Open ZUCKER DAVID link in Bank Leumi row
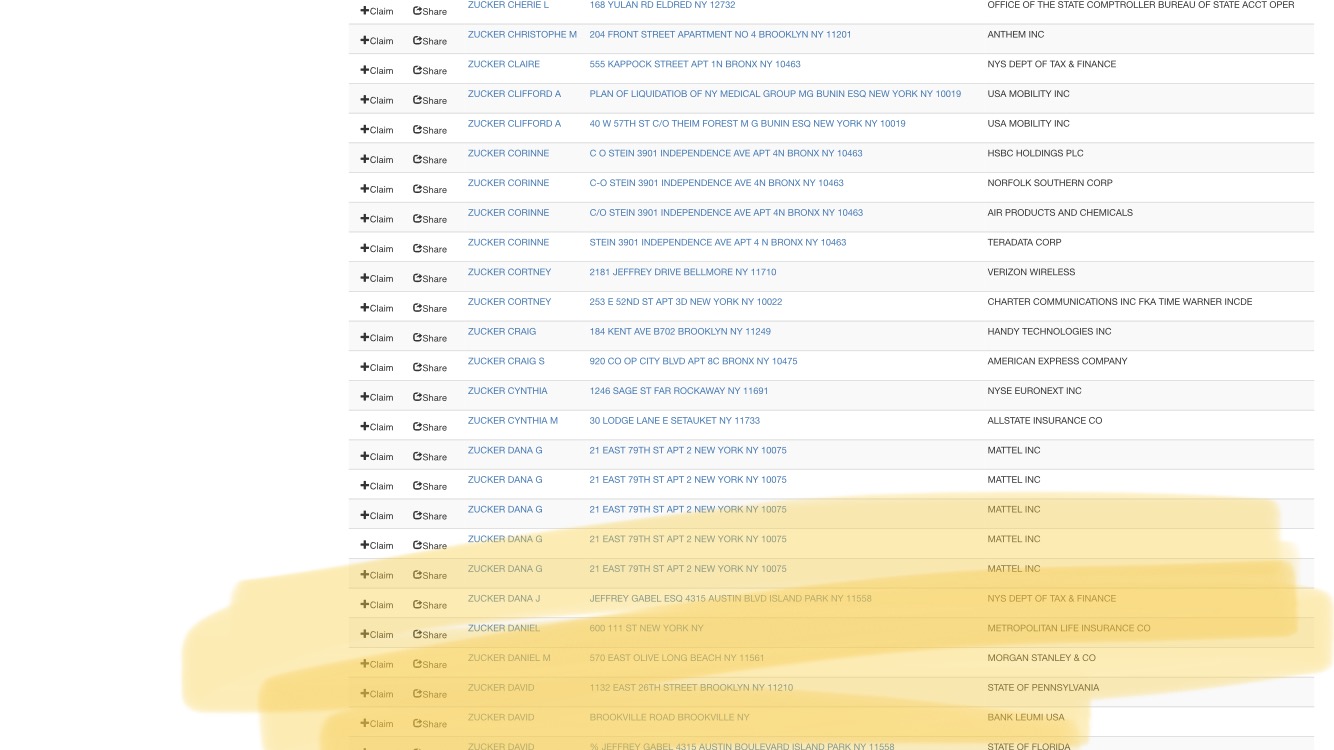The image size is (1334, 750). [501, 717]
